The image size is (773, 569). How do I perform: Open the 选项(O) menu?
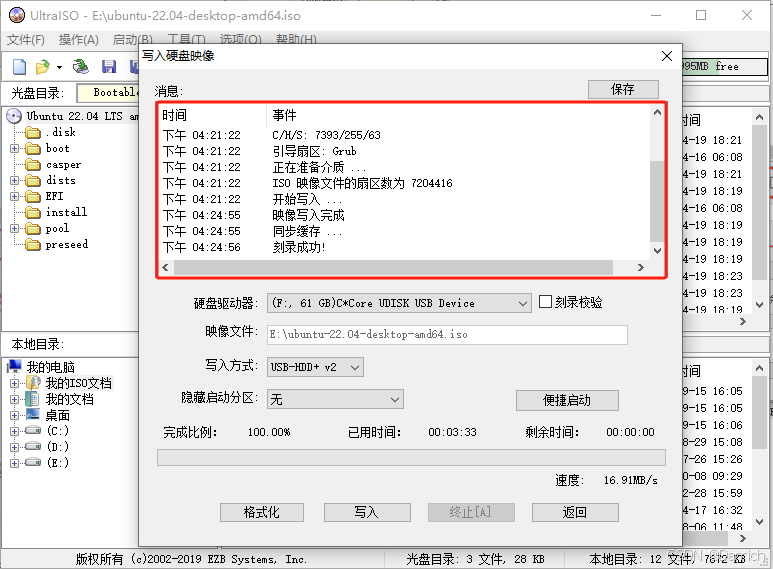coord(241,39)
